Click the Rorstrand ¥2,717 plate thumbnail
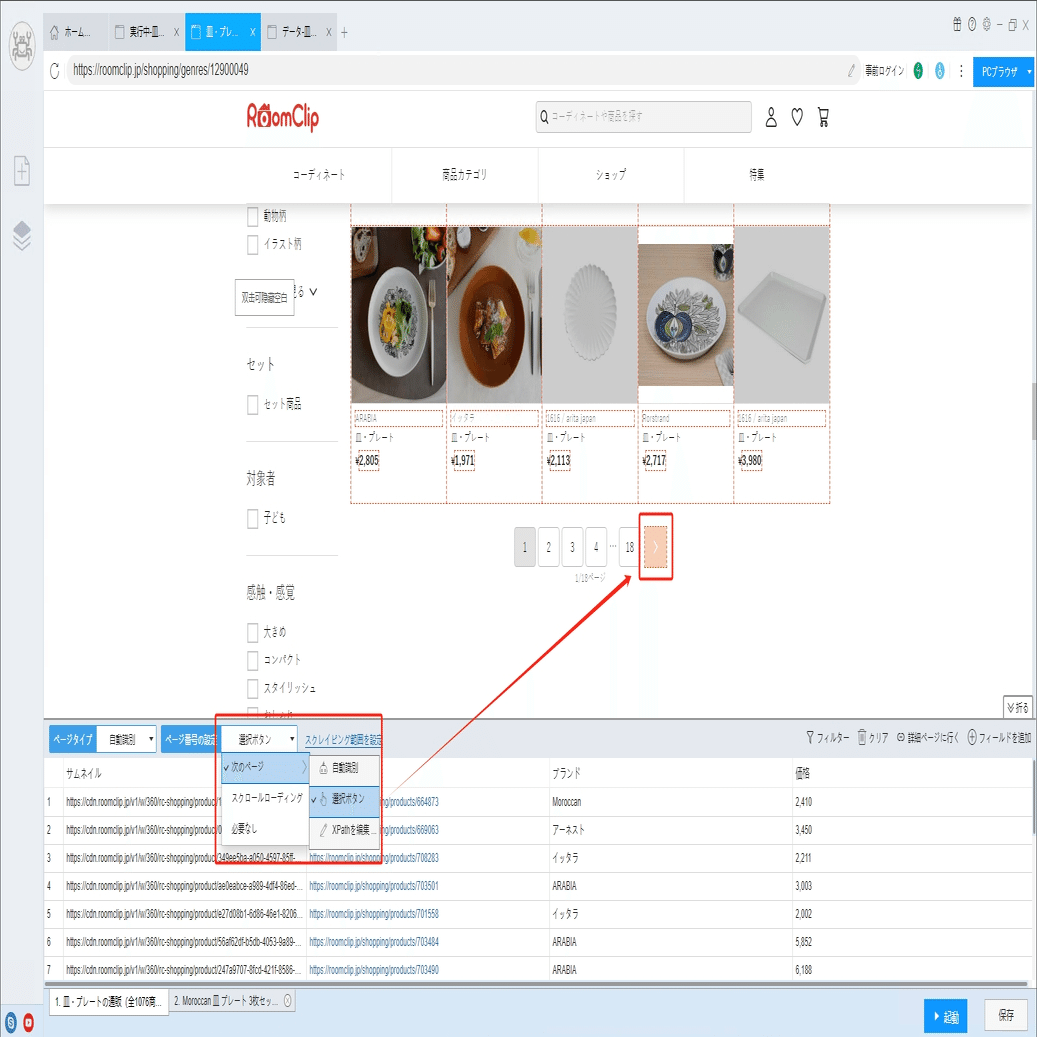Screen dimensions: 1037x1037 click(686, 315)
